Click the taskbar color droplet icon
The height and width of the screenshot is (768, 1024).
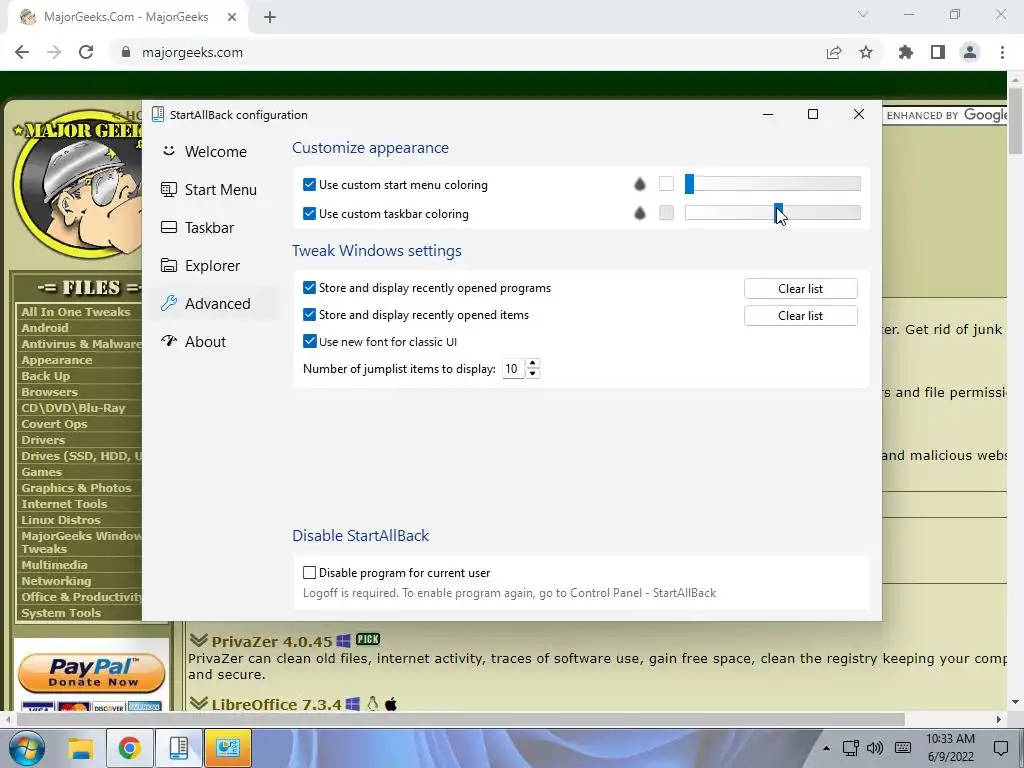pyautogui.click(x=640, y=213)
